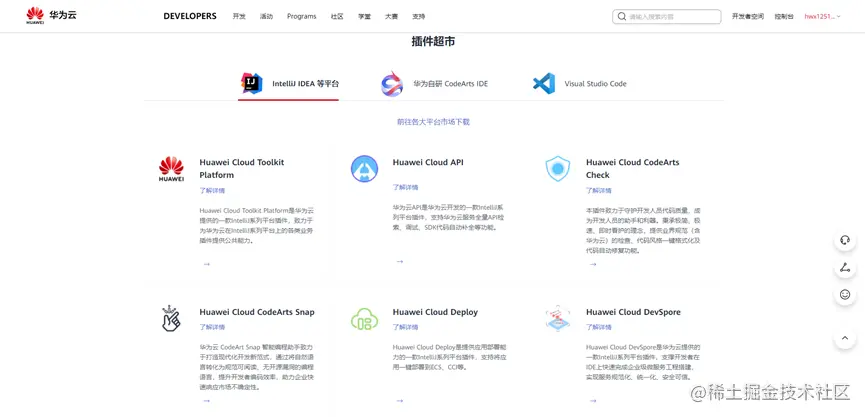The image size is (865, 417).
Task: Click the Huawei Cloud Deploy cloud icon
Action: tap(364, 319)
